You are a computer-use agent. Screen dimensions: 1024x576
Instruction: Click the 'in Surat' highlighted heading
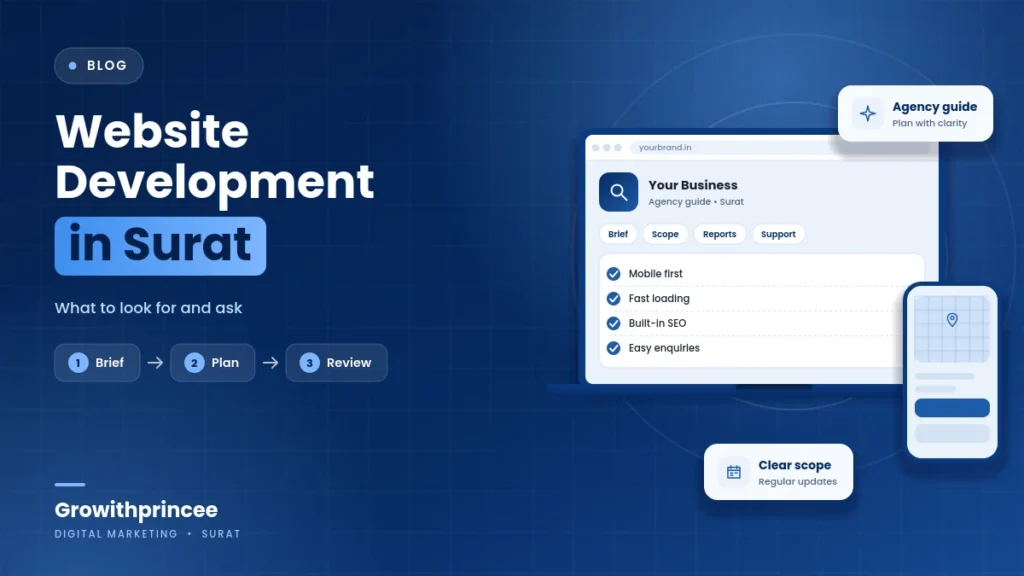click(x=160, y=246)
